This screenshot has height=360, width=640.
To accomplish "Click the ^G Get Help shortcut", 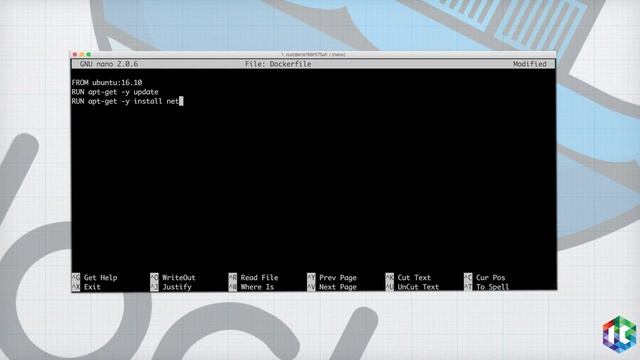I will click(x=95, y=278).
